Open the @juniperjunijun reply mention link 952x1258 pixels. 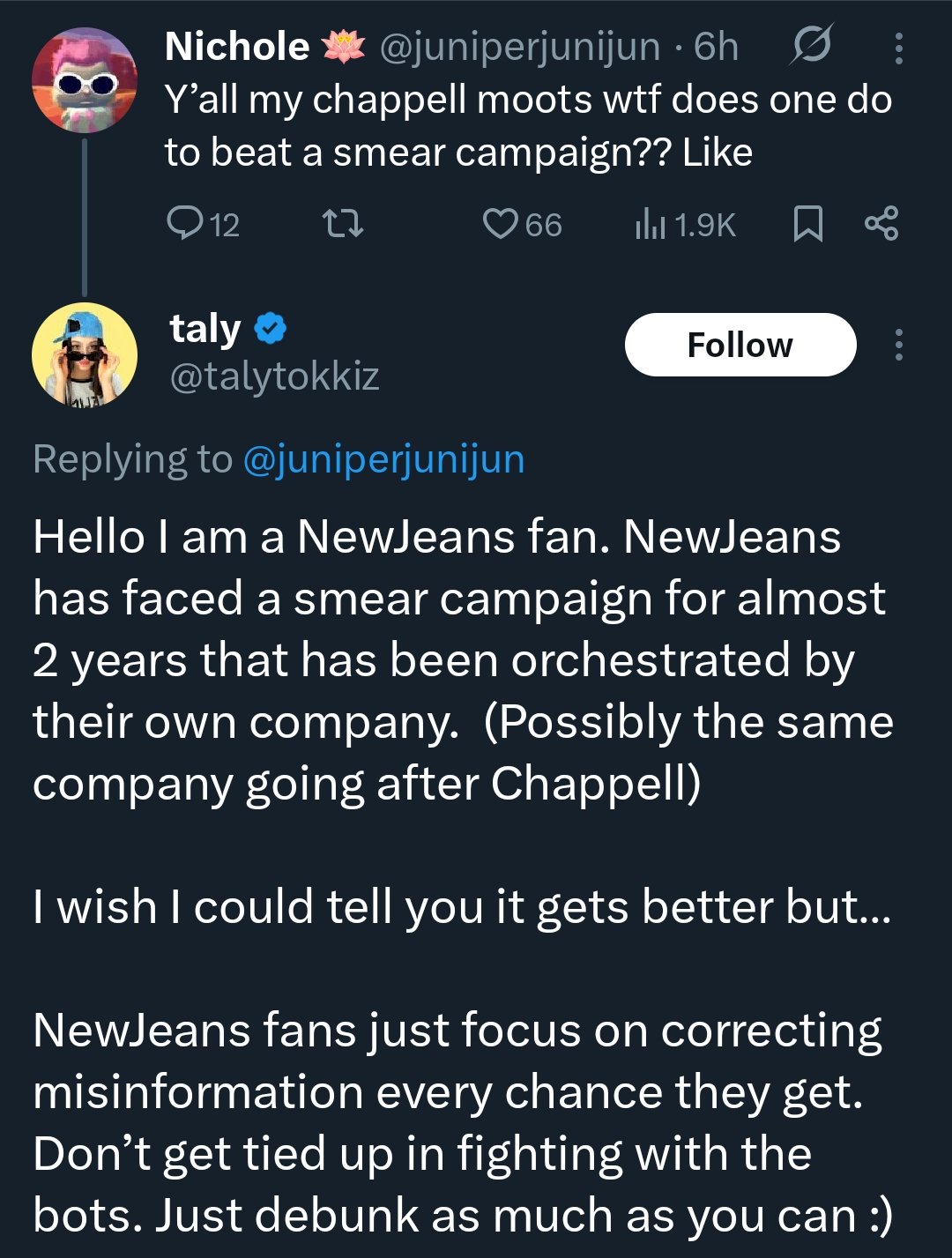[x=383, y=459]
